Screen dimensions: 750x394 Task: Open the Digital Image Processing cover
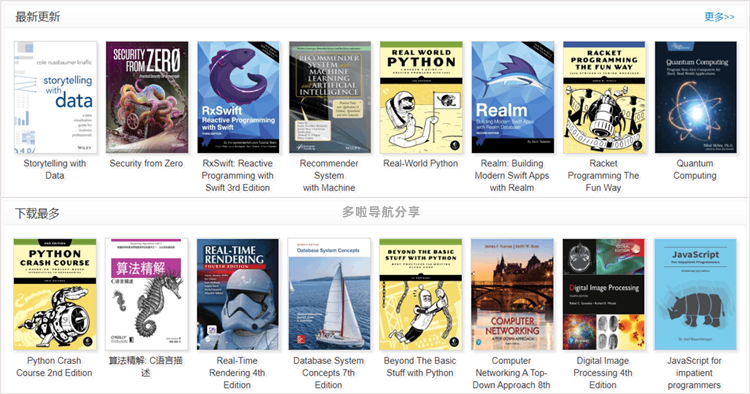604,294
